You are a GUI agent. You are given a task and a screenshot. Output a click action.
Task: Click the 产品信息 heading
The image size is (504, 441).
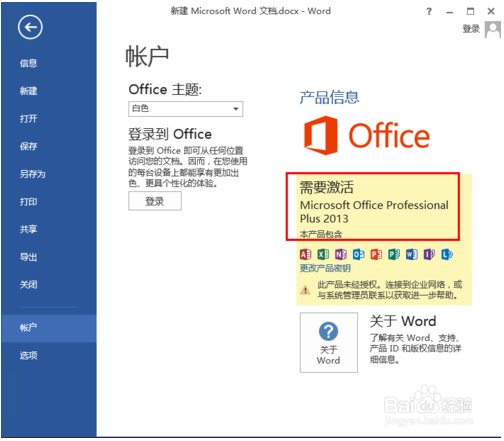[x=329, y=97]
